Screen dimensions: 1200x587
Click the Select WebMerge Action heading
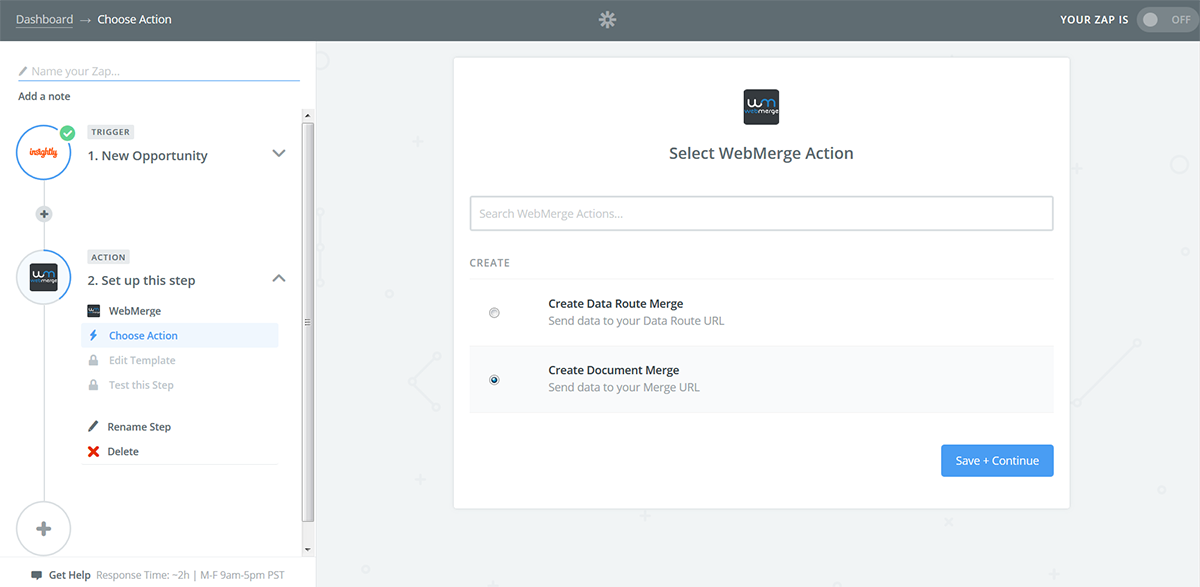click(x=761, y=154)
